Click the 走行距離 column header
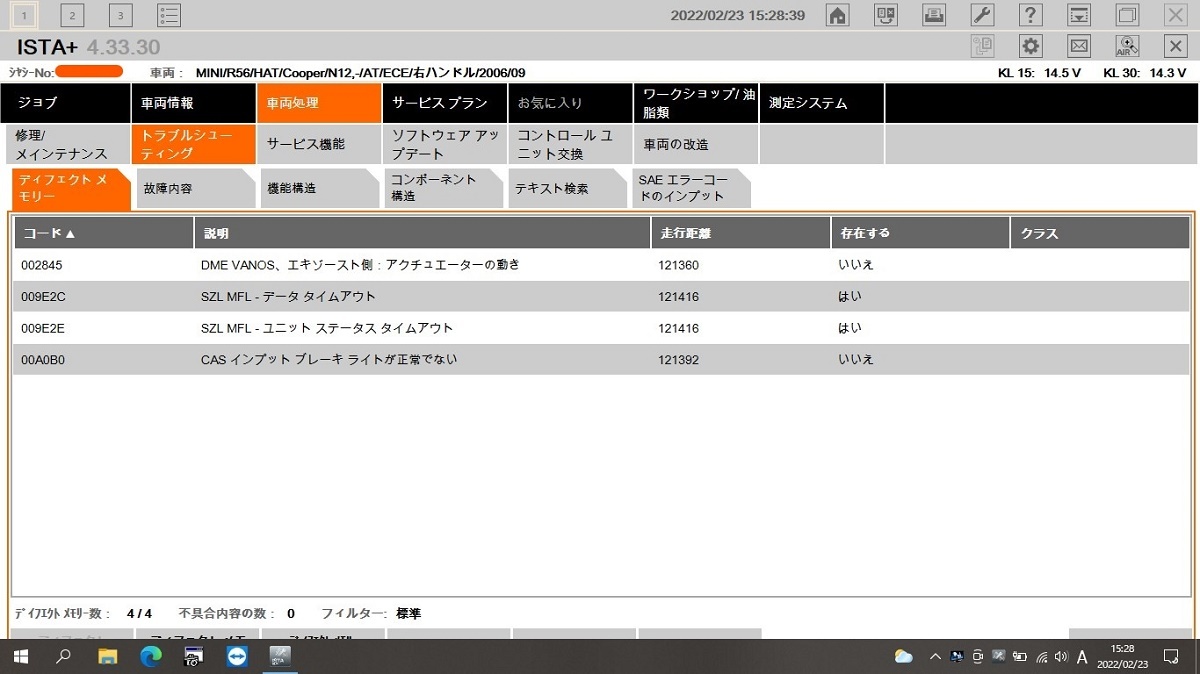The height and width of the screenshot is (674, 1200). click(741, 233)
